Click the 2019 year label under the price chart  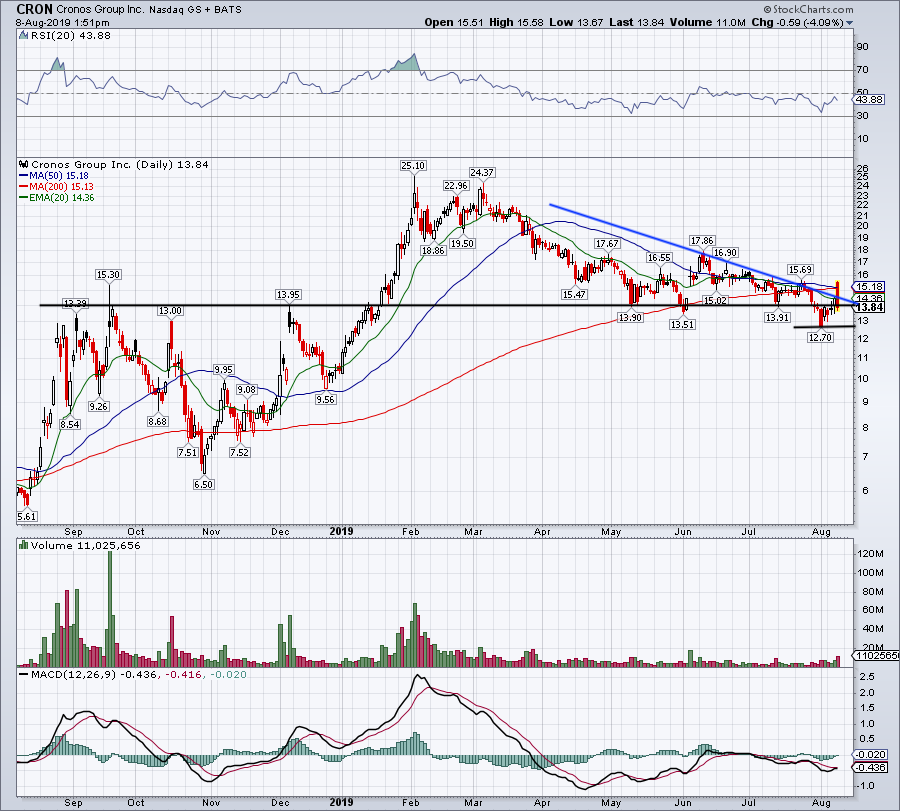[x=341, y=531]
